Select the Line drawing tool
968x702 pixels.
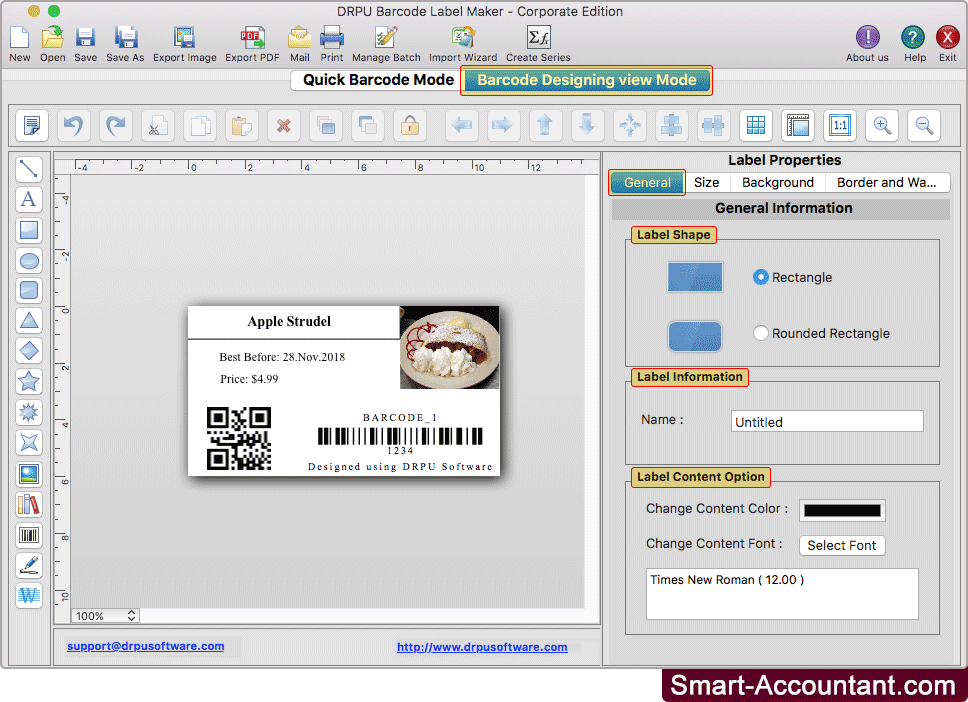(x=29, y=169)
